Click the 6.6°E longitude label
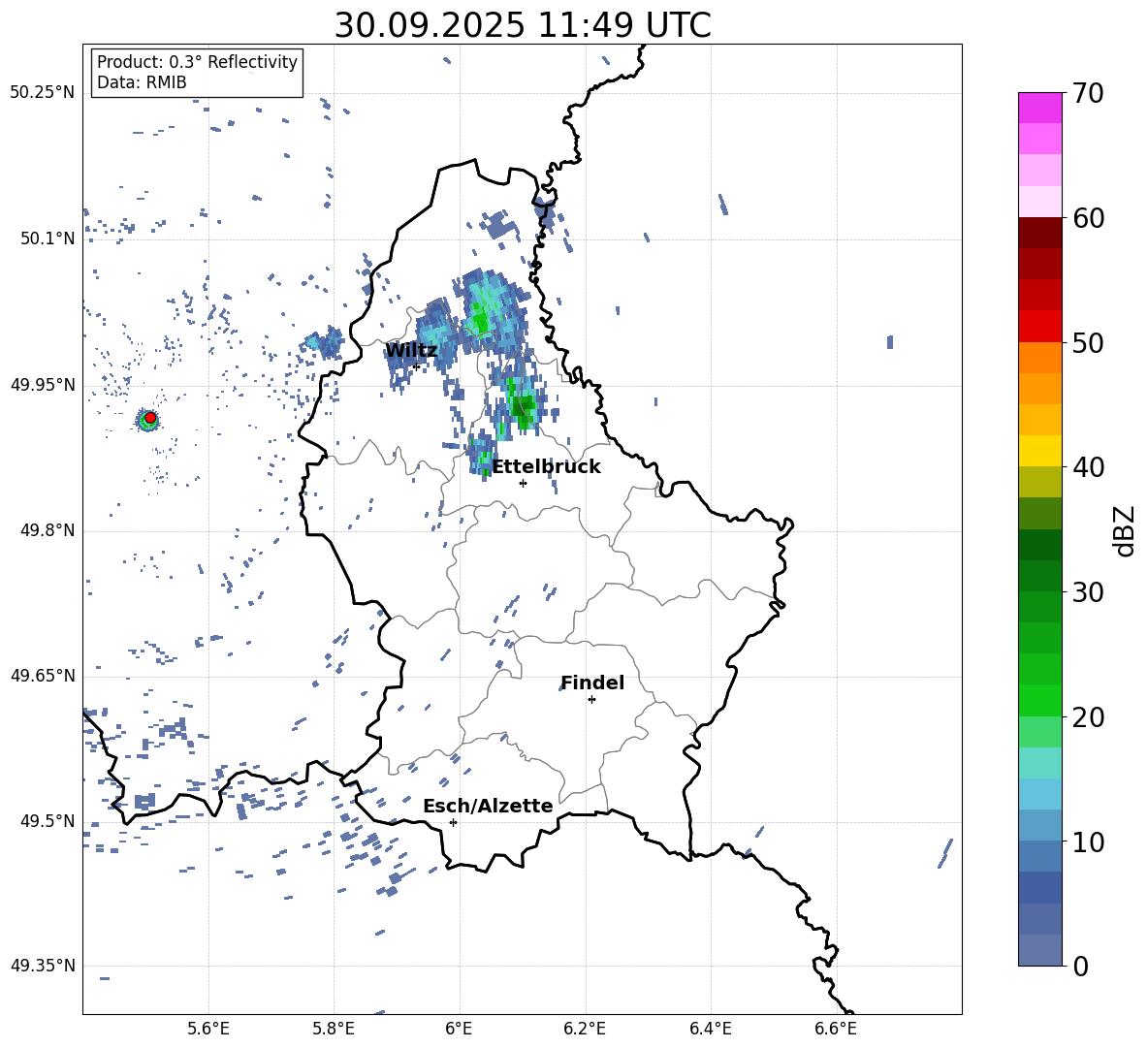The width and height of the screenshot is (1148, 1048). pos(836,1029)
